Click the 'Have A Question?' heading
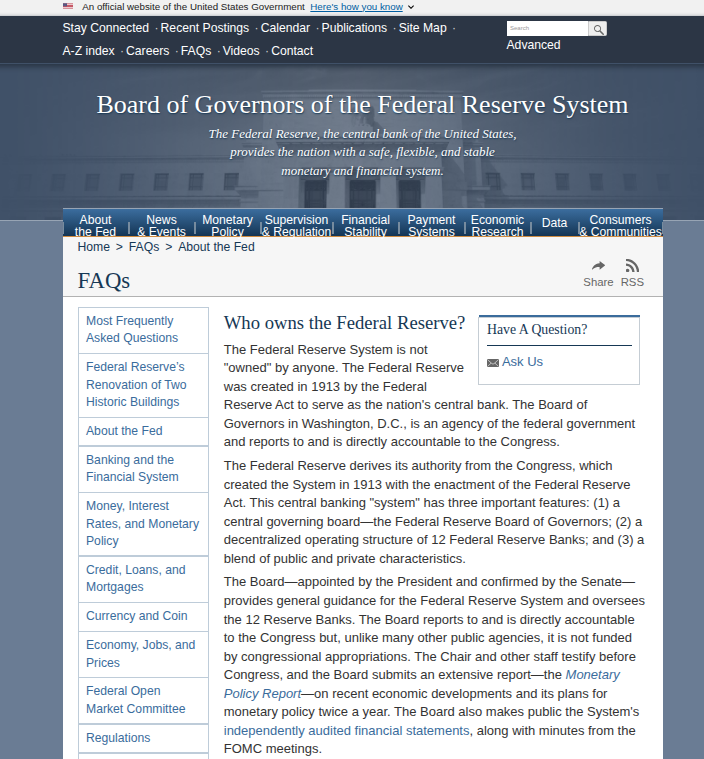704x759 pixels. [x=537, y=330]
